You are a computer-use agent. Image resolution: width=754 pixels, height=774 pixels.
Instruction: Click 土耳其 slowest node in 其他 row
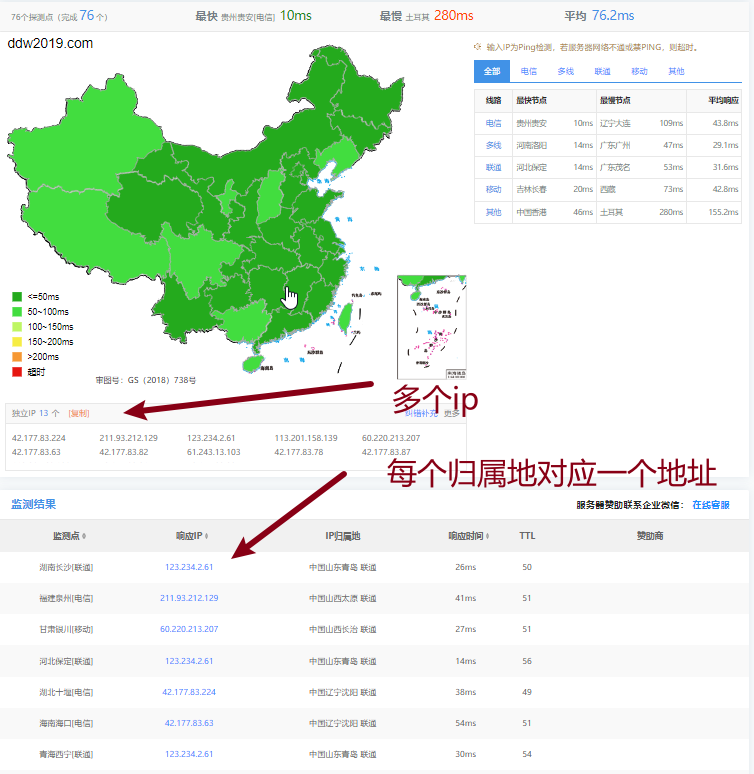coord(611,212)
